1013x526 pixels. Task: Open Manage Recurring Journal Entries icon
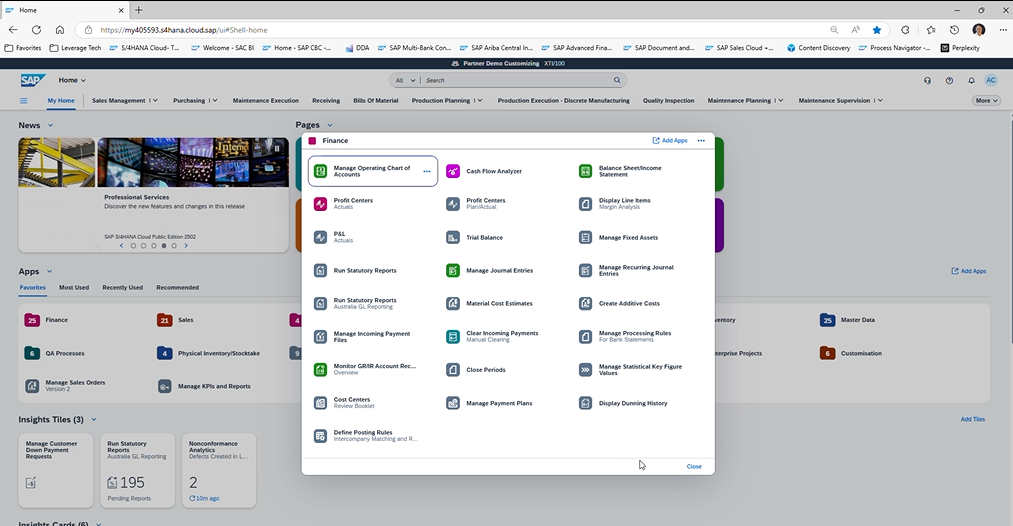(x=585, y=270)
